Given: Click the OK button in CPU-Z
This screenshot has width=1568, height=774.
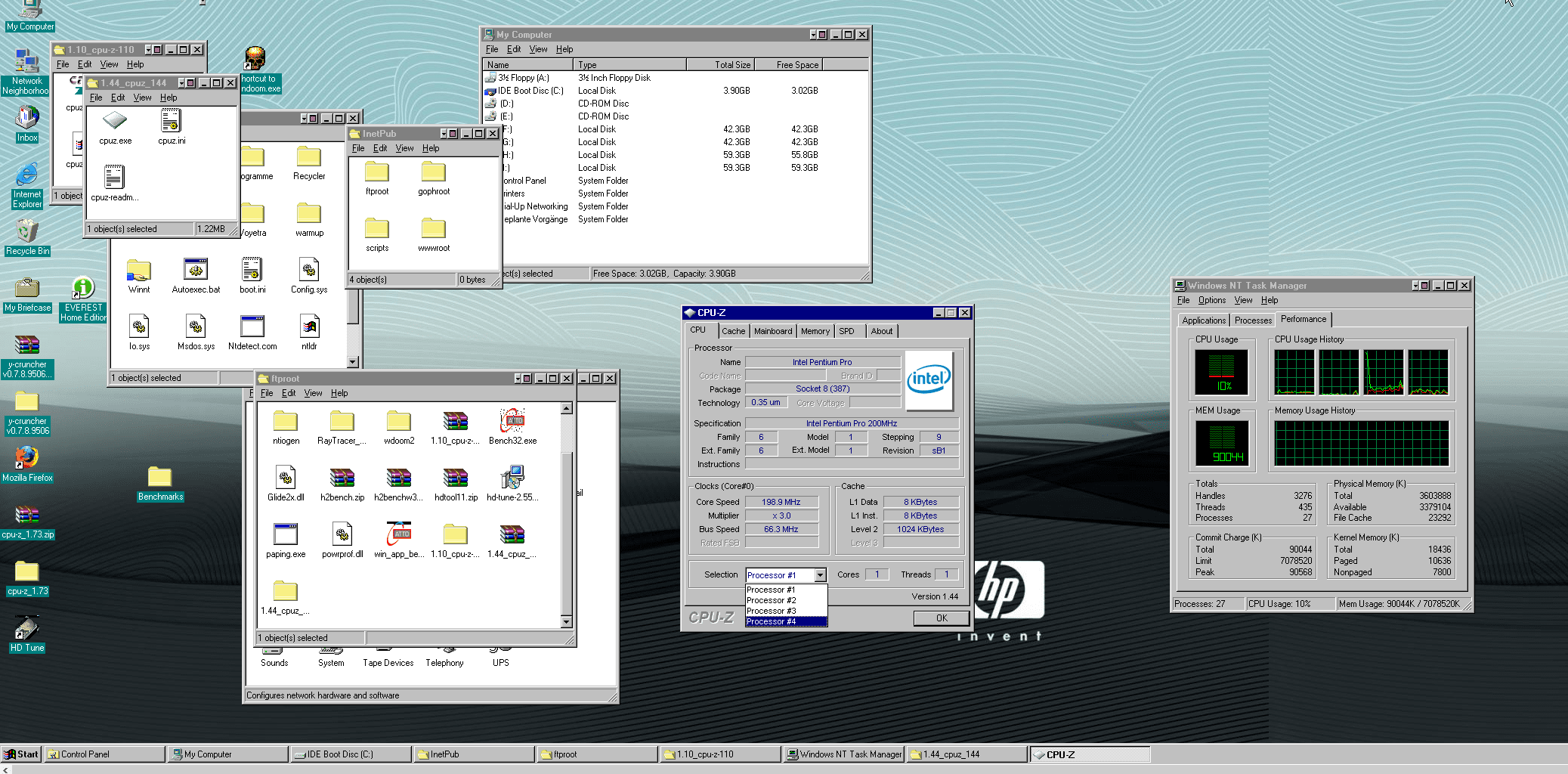Looking at the screenshot, I should pos(942,618).
